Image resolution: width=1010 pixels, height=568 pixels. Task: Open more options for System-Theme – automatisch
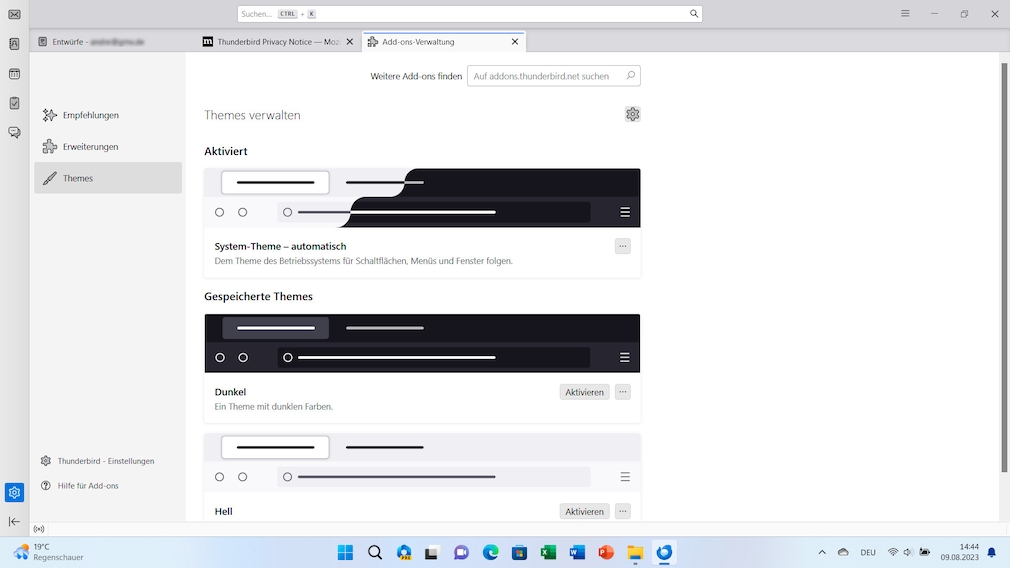point(622,246)
